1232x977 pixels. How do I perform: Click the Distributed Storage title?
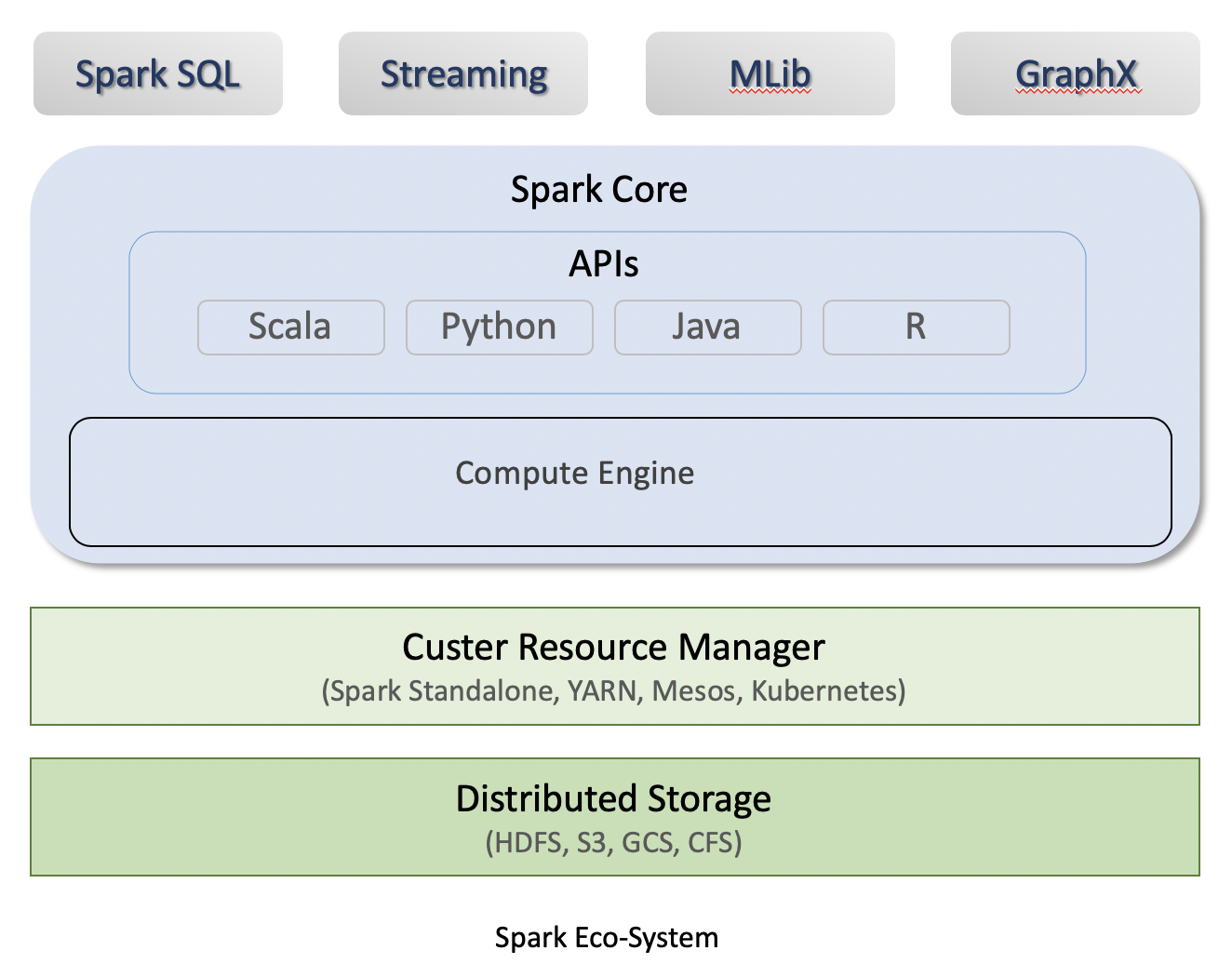point(614,798)
